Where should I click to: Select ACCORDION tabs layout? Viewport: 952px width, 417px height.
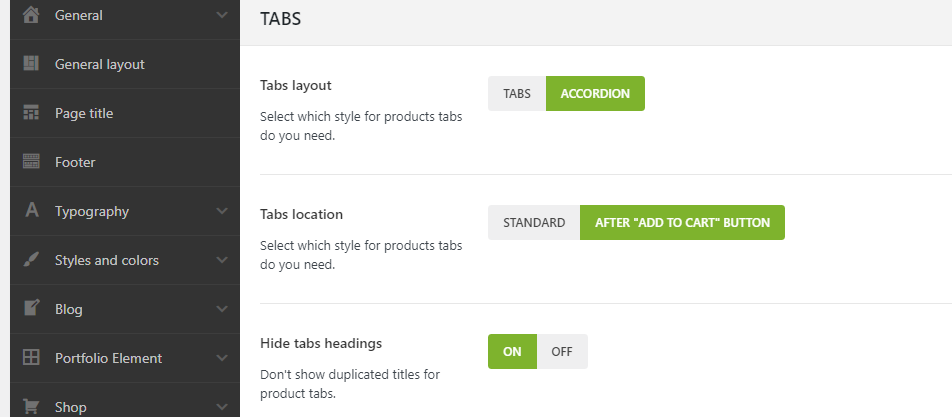tap(595, 94)
